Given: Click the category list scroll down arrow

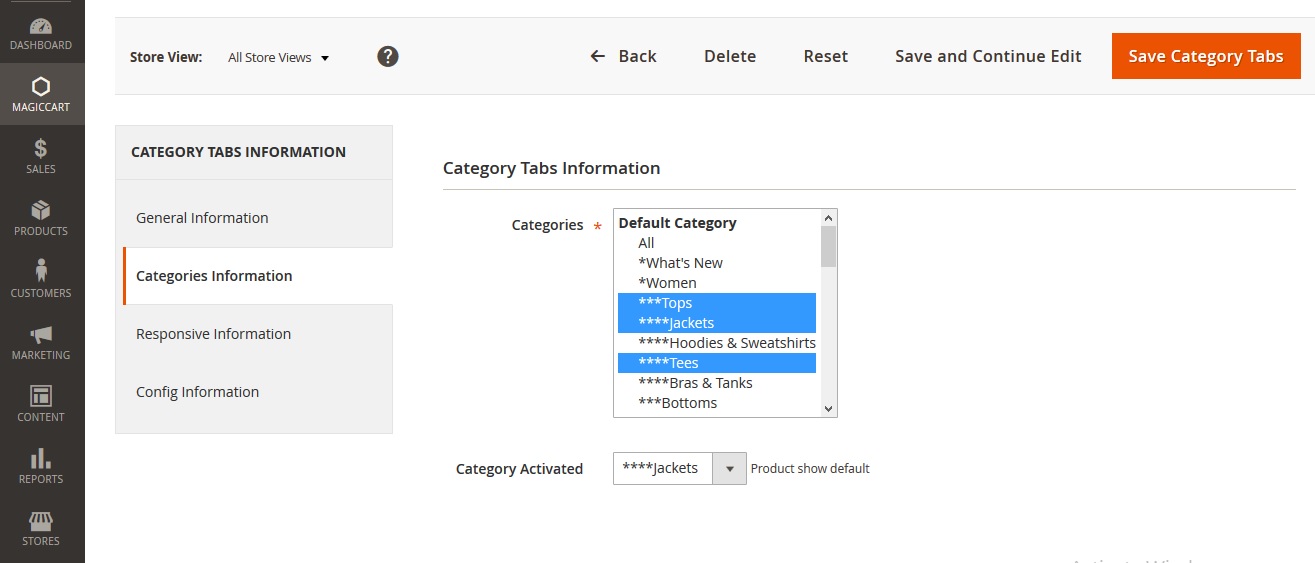Looking at the screenshot, I should coord(828,408).
